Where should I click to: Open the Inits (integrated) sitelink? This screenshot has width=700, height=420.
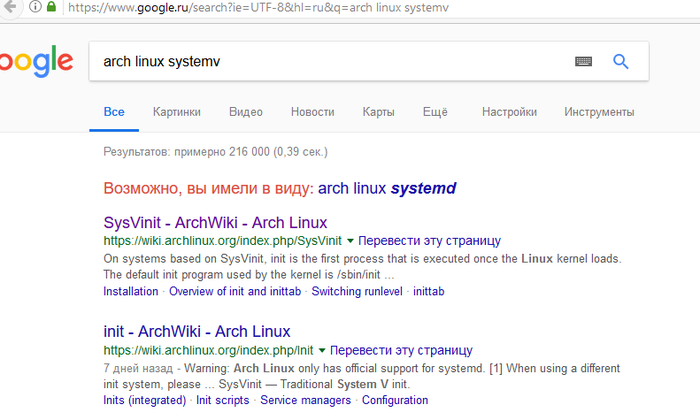tap(145, 400)
